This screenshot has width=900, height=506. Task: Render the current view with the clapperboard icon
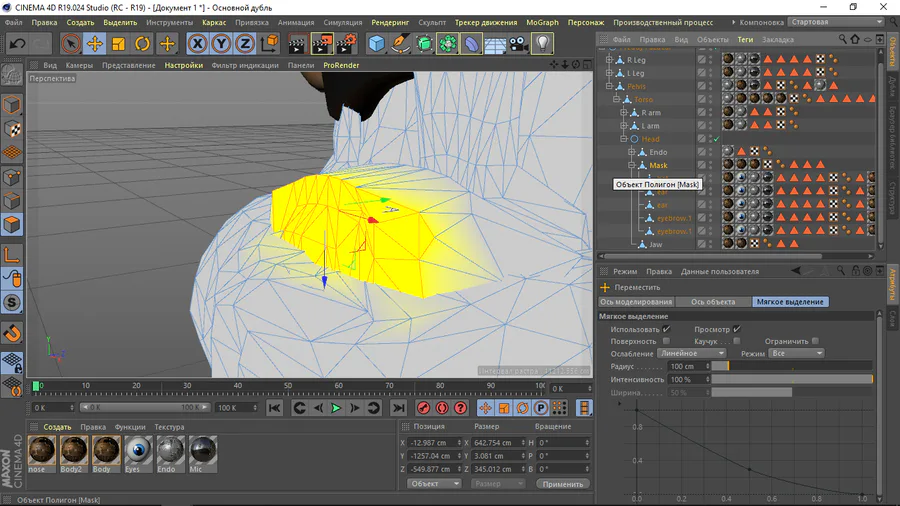coord(297,44)
